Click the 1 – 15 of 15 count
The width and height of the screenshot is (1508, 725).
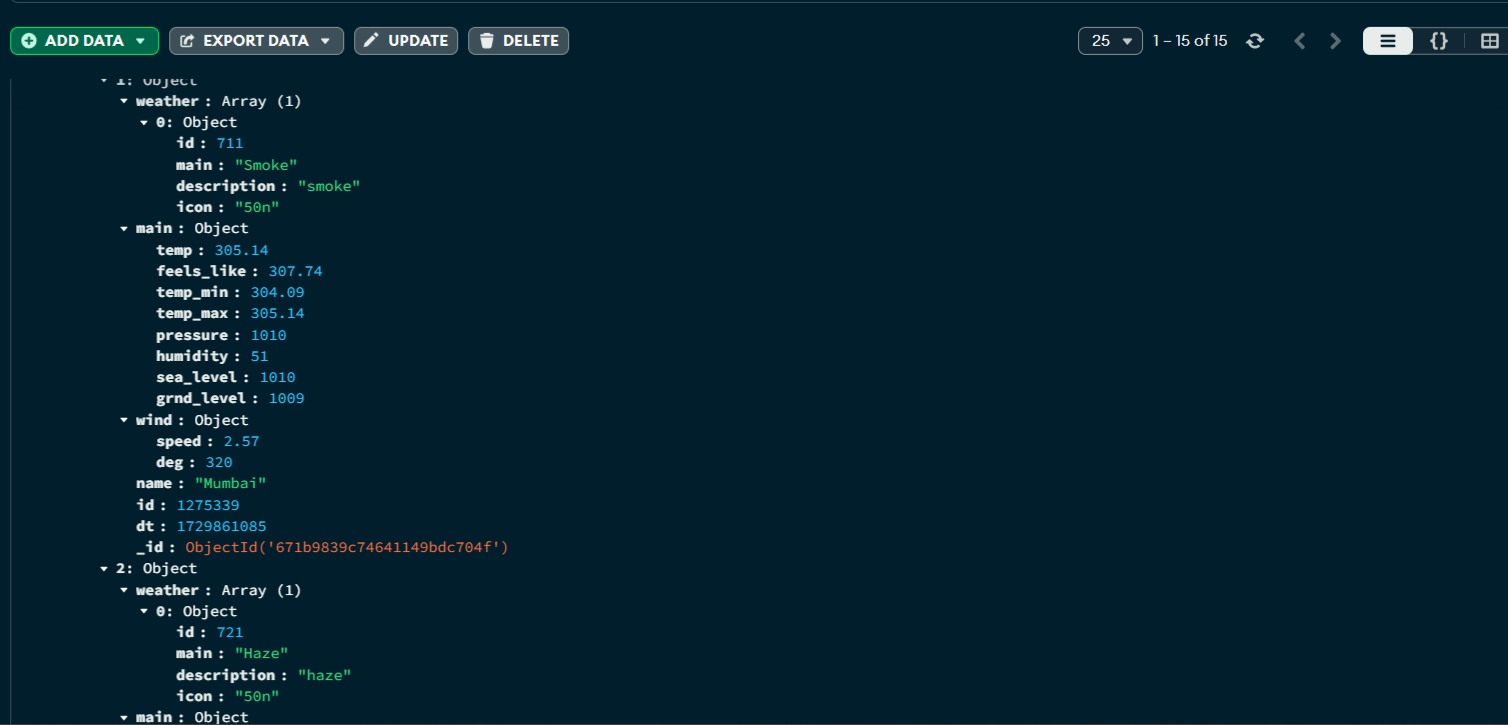(1190, 41)
